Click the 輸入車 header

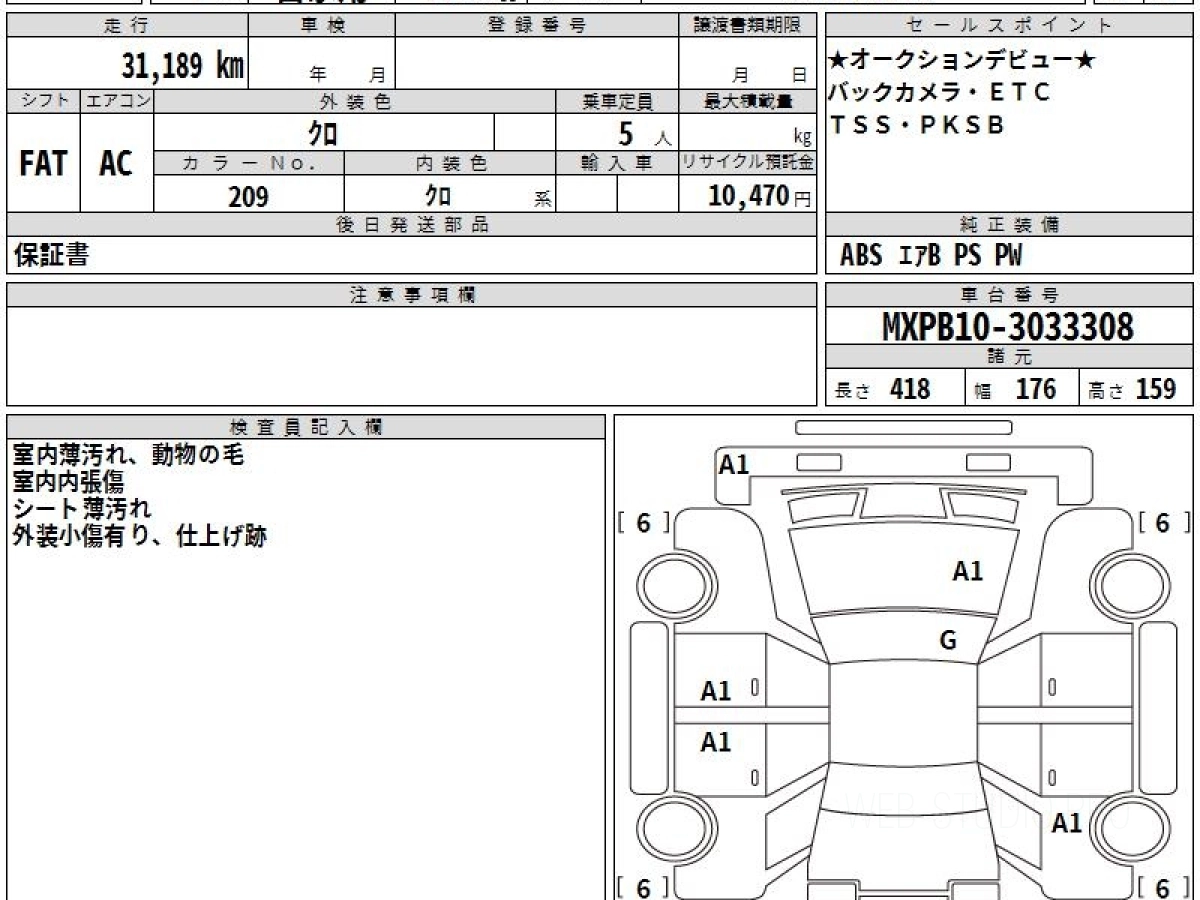[x=617, y=163]
